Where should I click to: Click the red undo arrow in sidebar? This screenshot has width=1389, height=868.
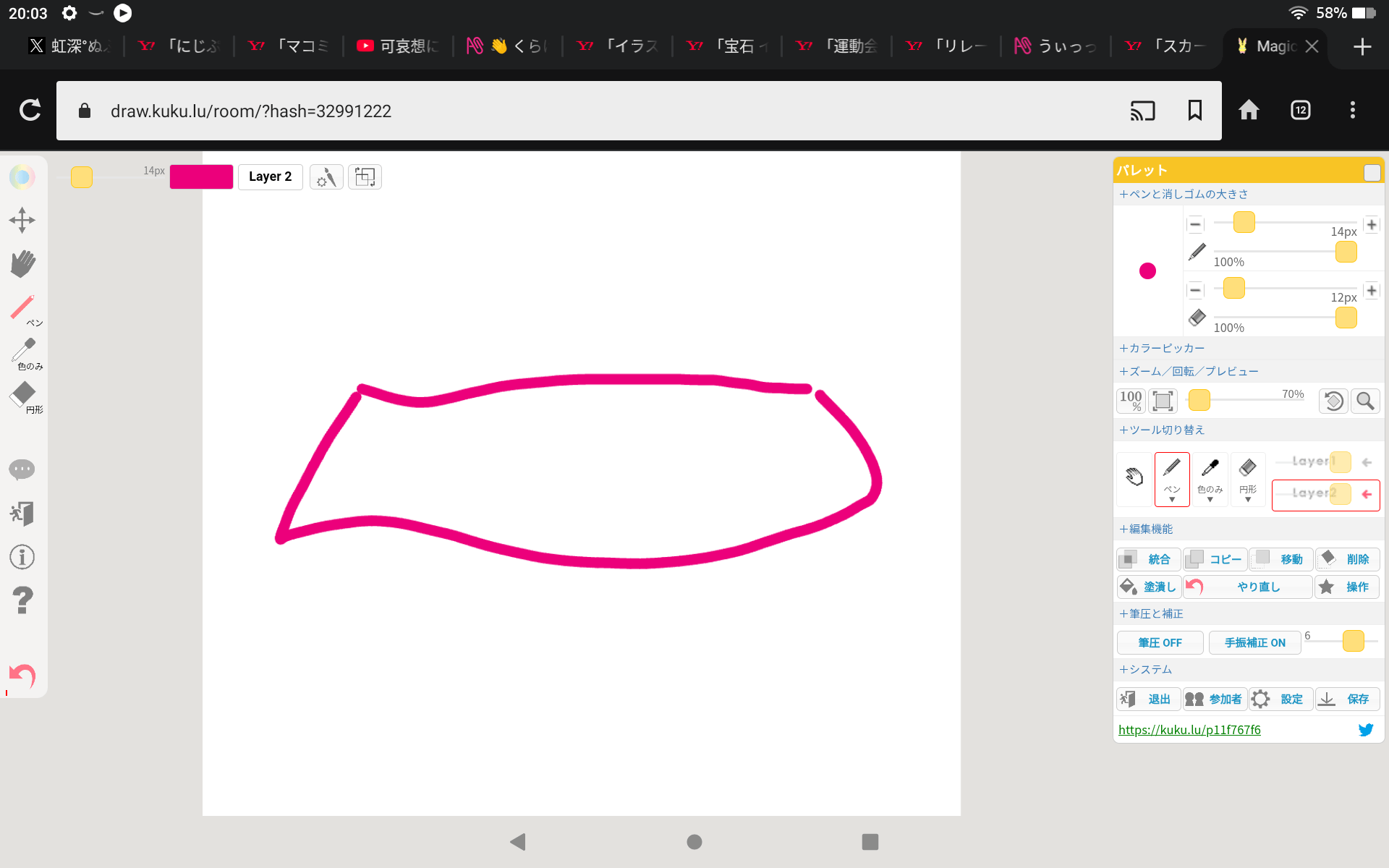(22, 676)
